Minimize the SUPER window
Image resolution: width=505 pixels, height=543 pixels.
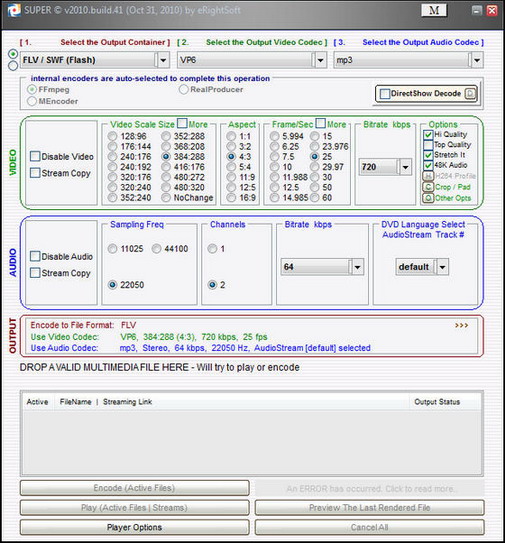[477, 10]
